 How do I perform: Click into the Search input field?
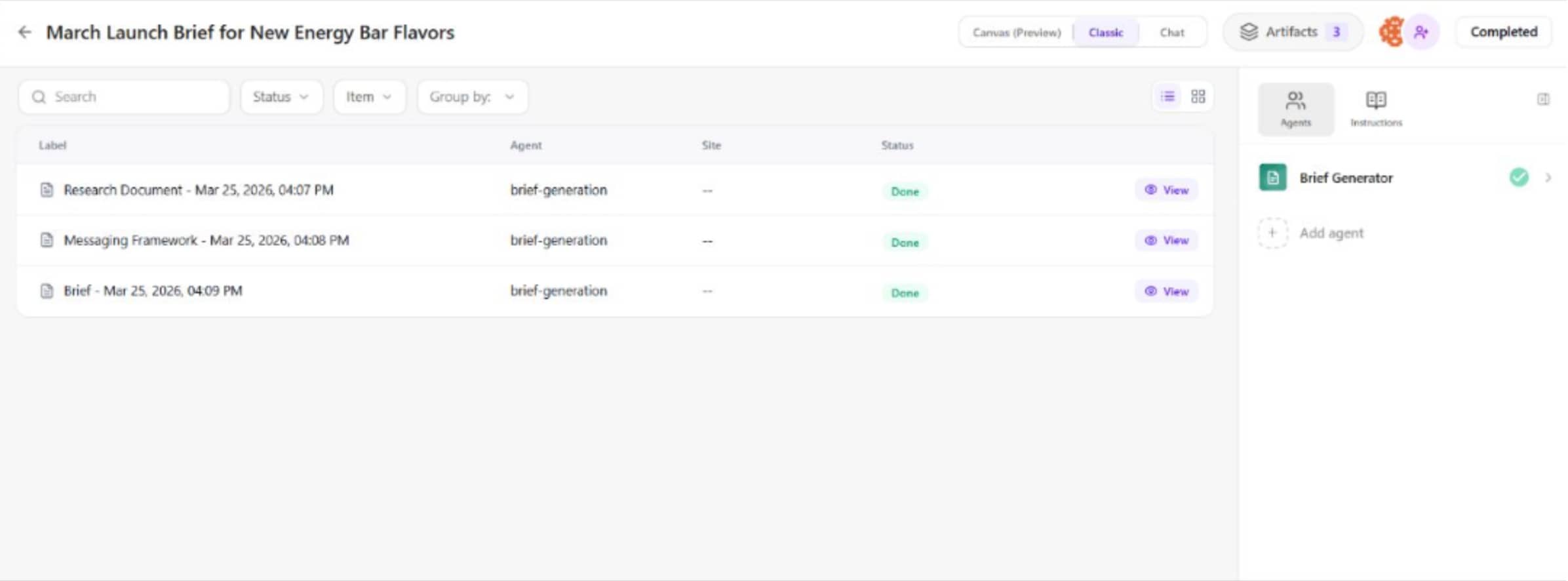coord(125,97)
